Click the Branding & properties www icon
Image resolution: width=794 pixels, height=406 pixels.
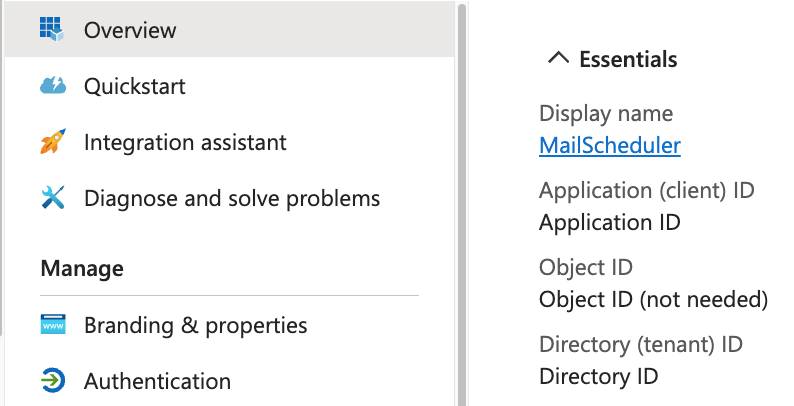pos(52,325)
